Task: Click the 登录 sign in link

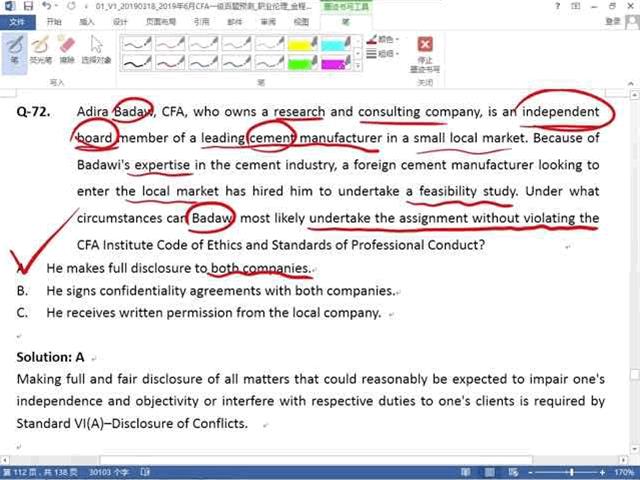Action: tap(613, 21)
